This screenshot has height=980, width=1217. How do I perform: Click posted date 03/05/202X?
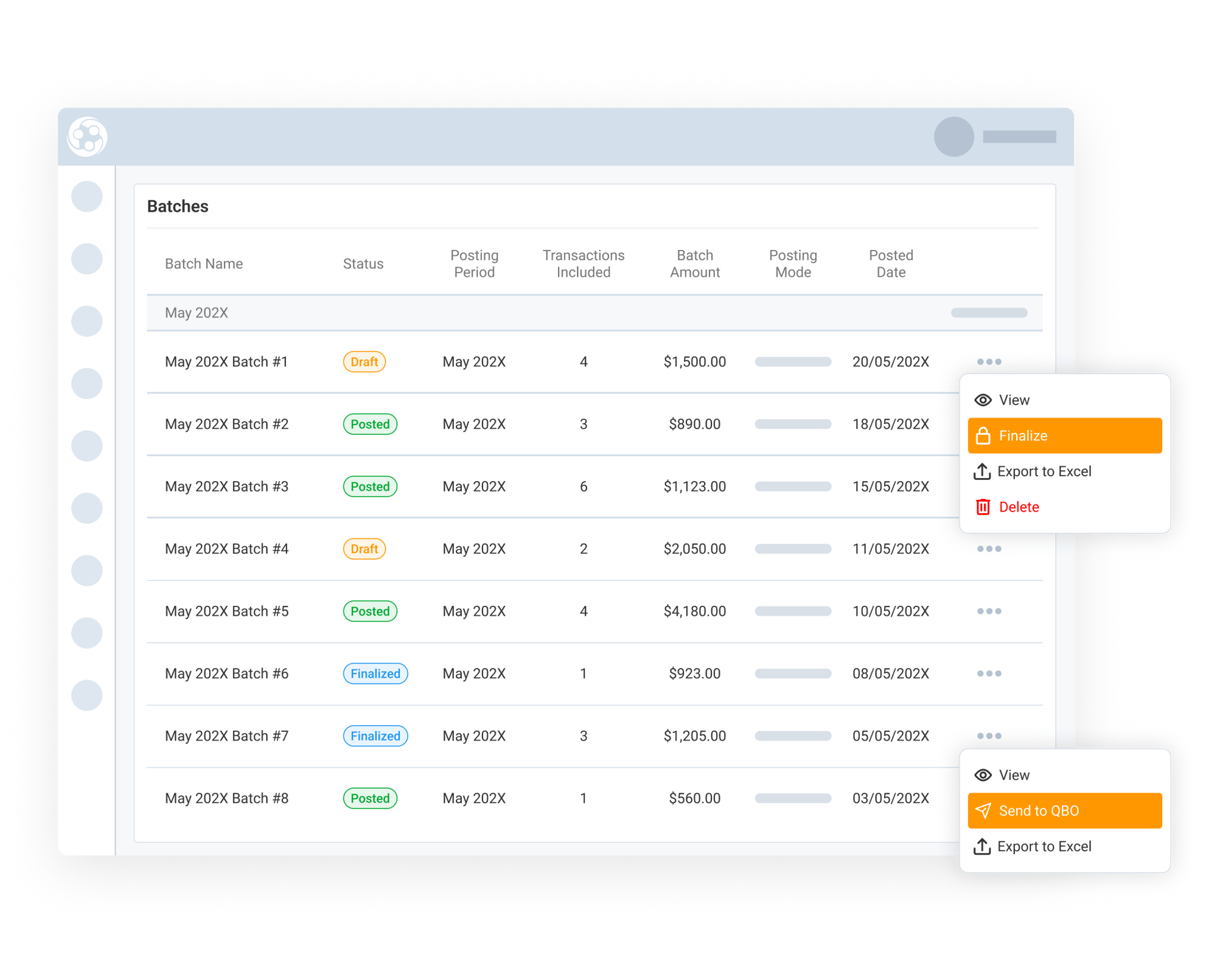(x=891, y=798)
